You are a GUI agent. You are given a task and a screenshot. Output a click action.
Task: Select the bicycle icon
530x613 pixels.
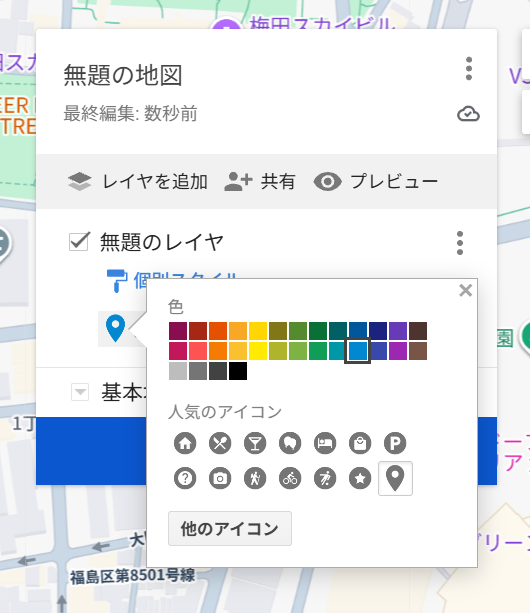[x=290, y=478]
